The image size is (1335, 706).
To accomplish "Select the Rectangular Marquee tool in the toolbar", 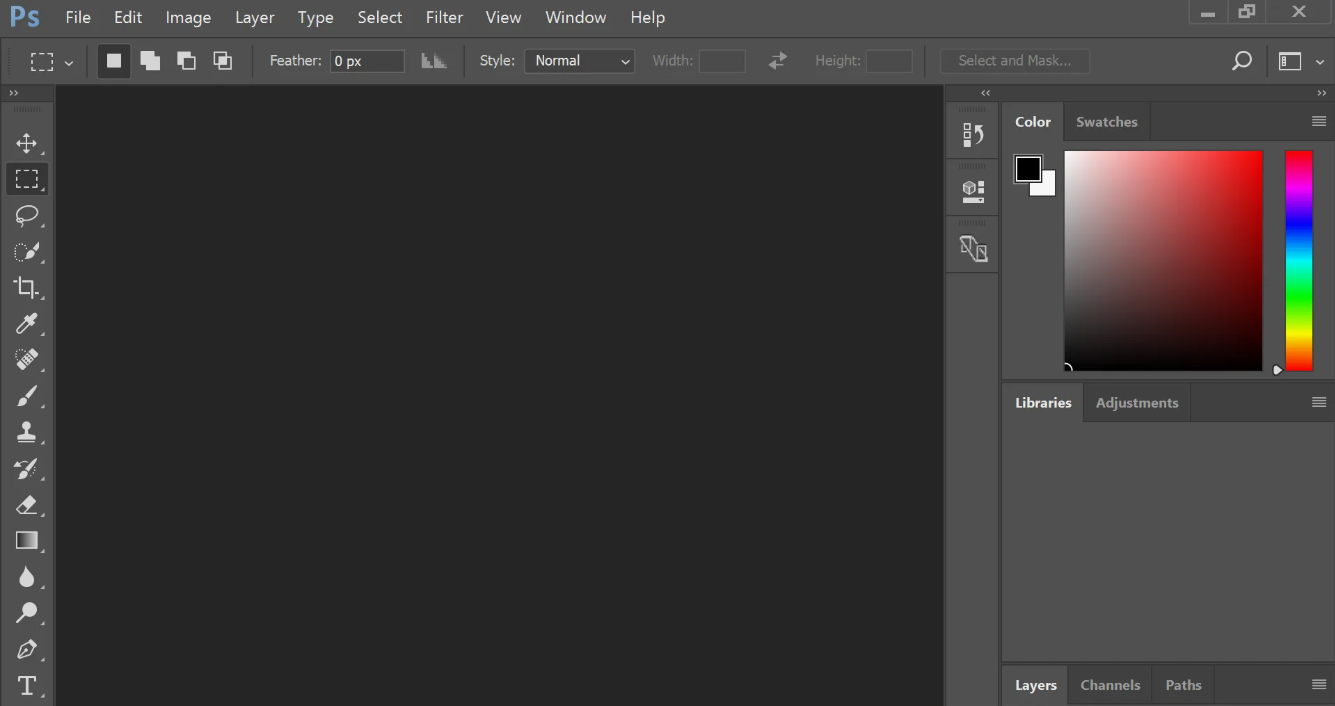I will pos(27,179).
